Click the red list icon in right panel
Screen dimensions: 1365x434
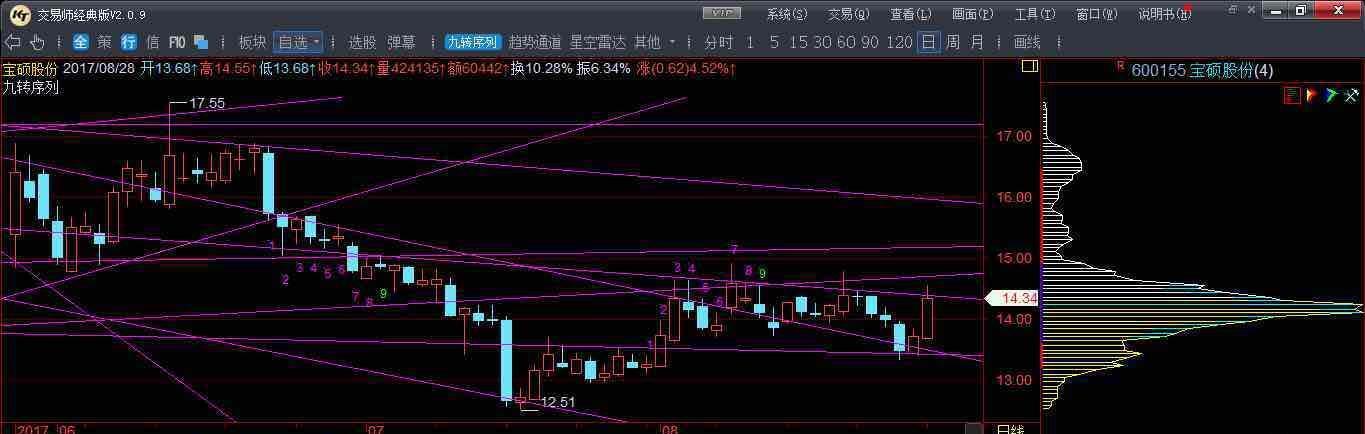point(1292,95)
